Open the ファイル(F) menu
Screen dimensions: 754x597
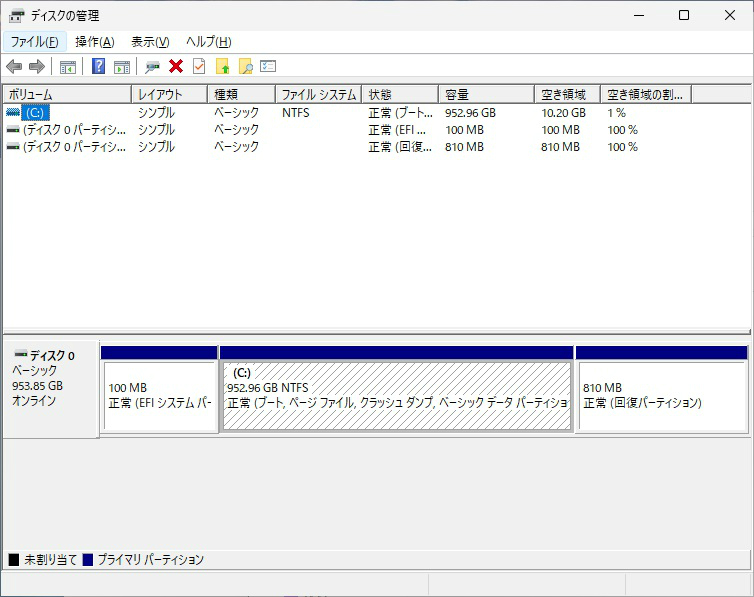pyautogui.click(x=34, y=42)
